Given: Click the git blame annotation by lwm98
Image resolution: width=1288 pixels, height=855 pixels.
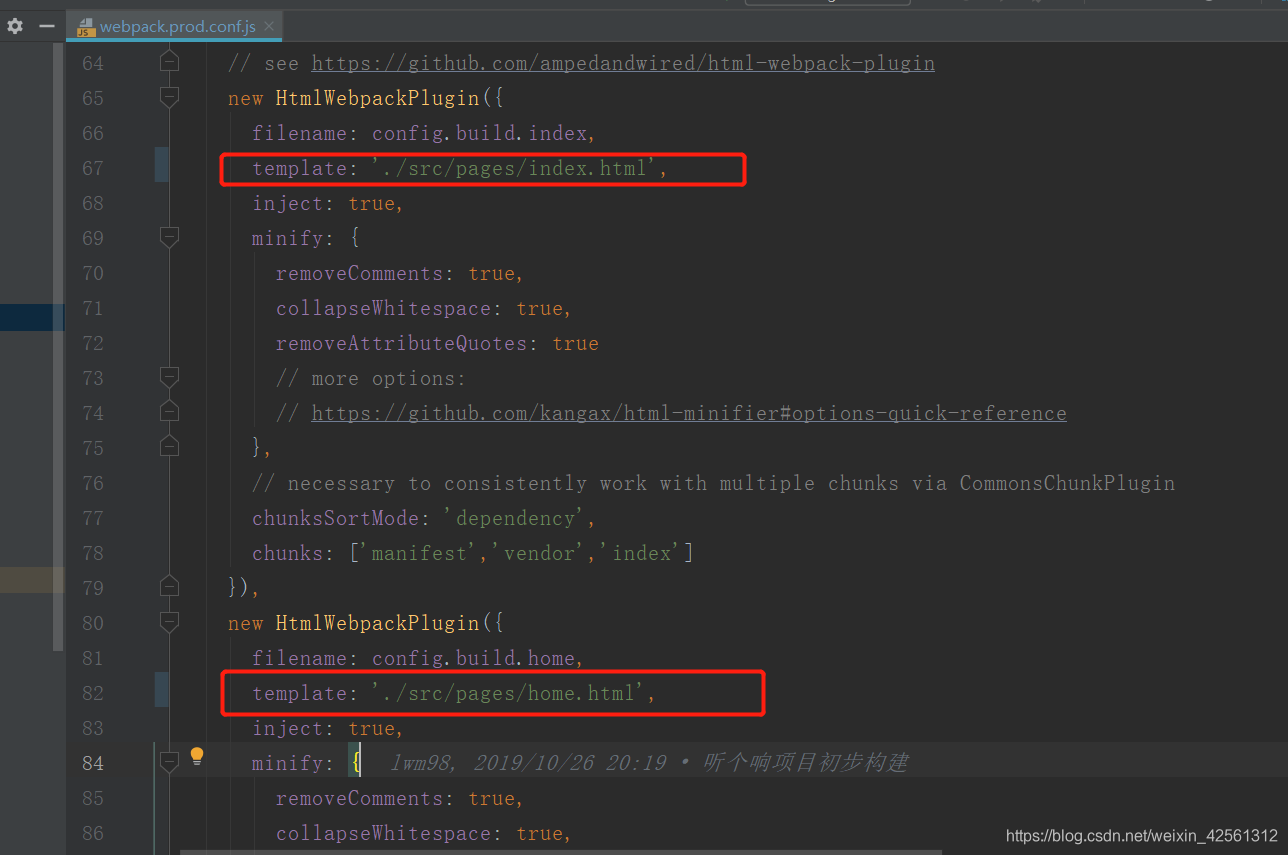Looking at the screenshot, I should tap(649, 763).
